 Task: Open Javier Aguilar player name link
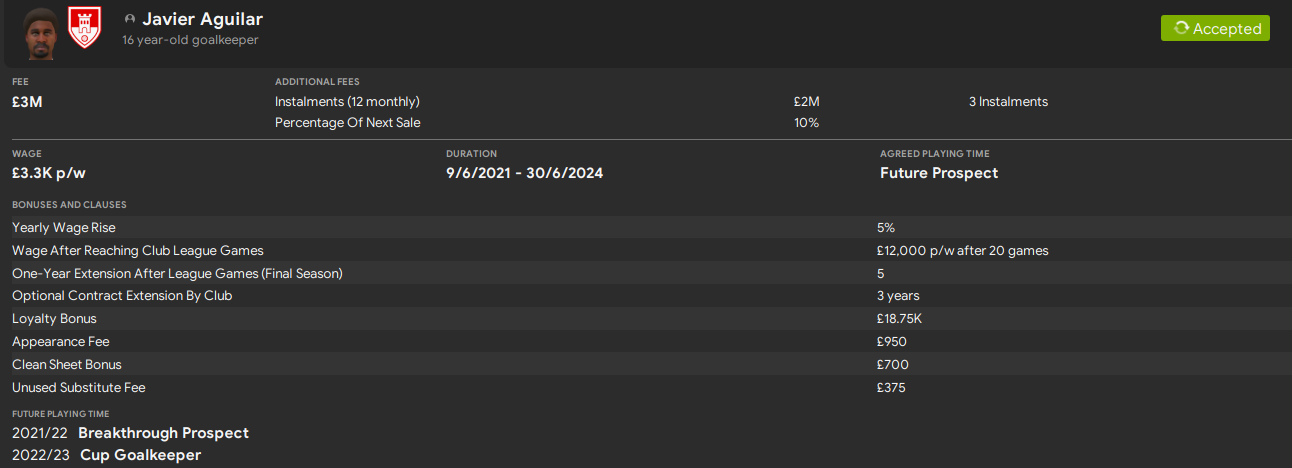click(x=202, y=20)
